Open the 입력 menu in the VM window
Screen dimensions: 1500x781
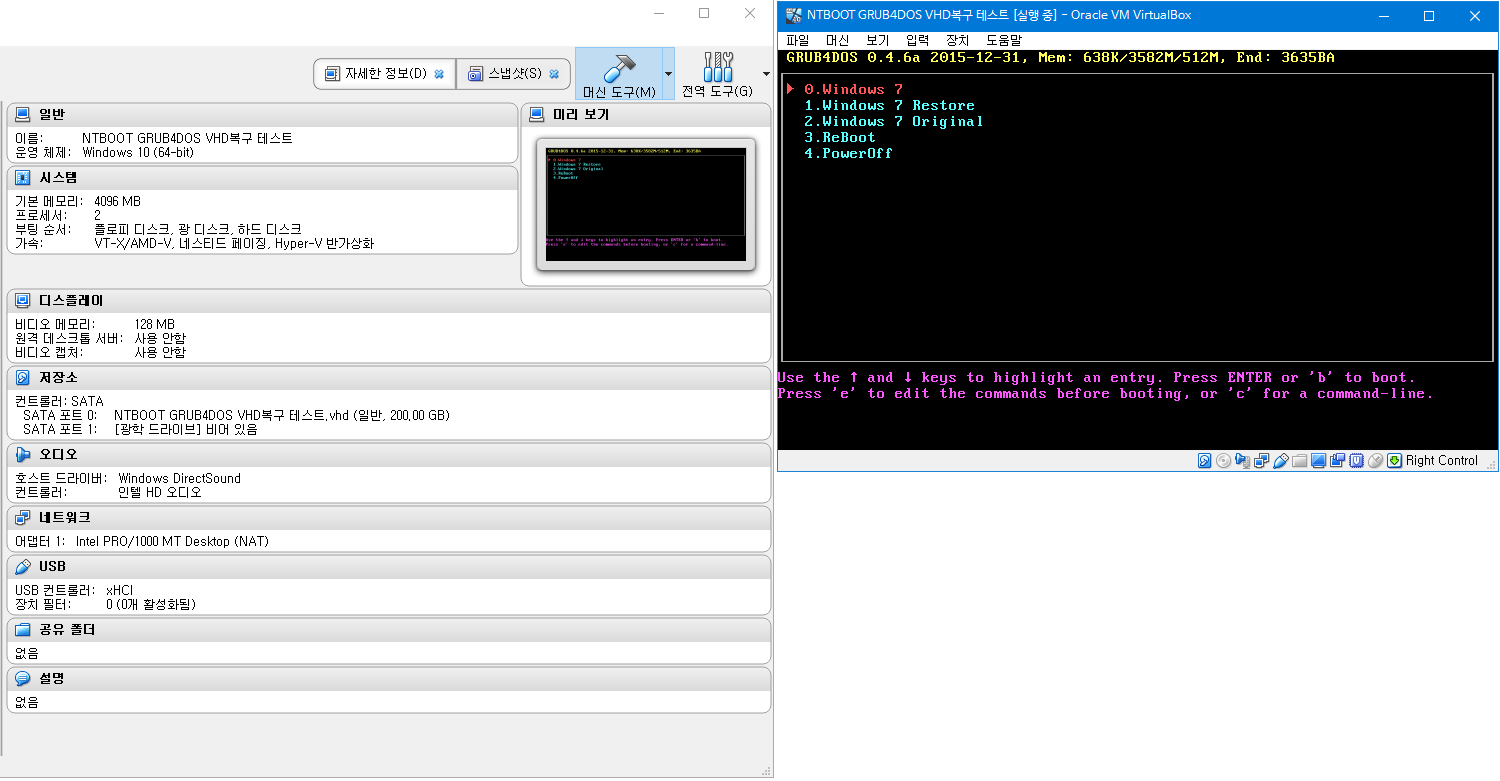(x=917, y=40)
